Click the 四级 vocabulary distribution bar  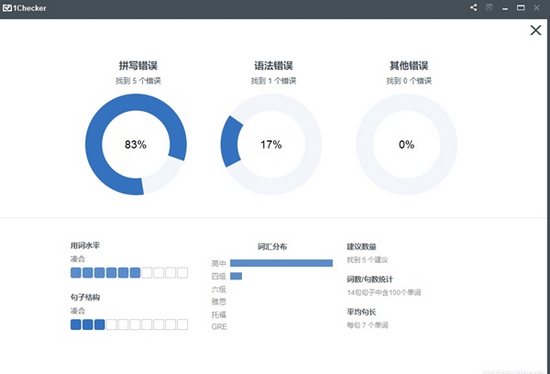point(236,276)
